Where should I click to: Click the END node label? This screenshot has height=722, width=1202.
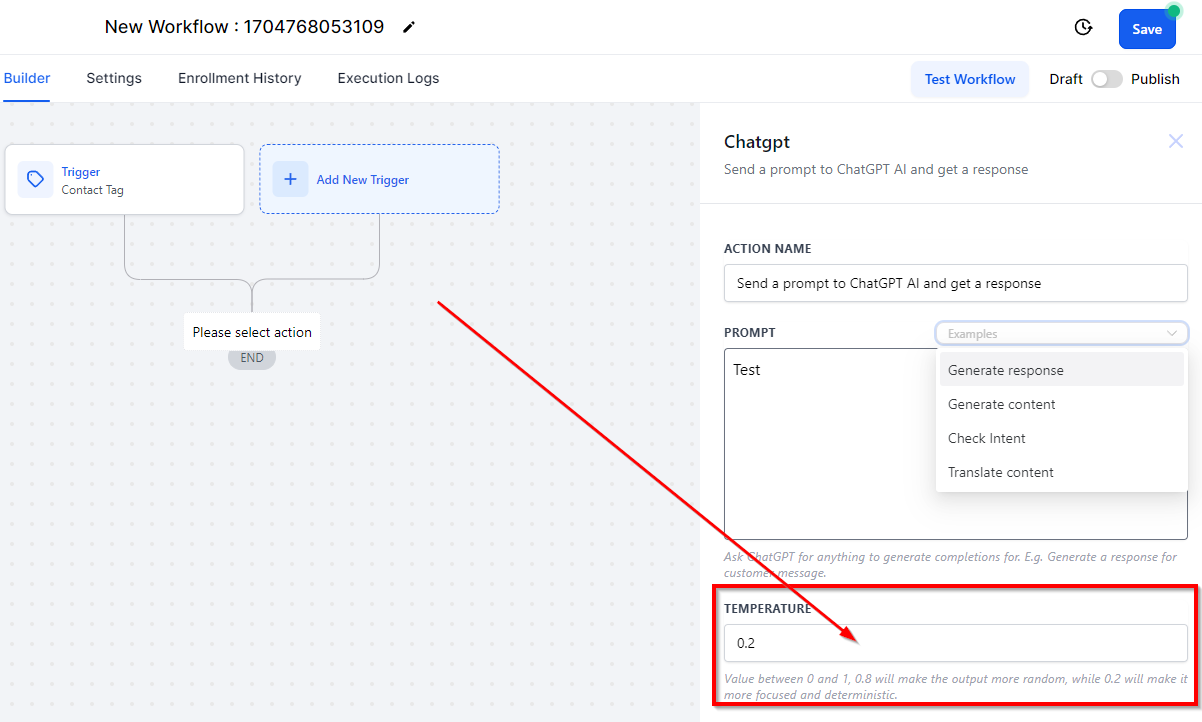[252, 358]
